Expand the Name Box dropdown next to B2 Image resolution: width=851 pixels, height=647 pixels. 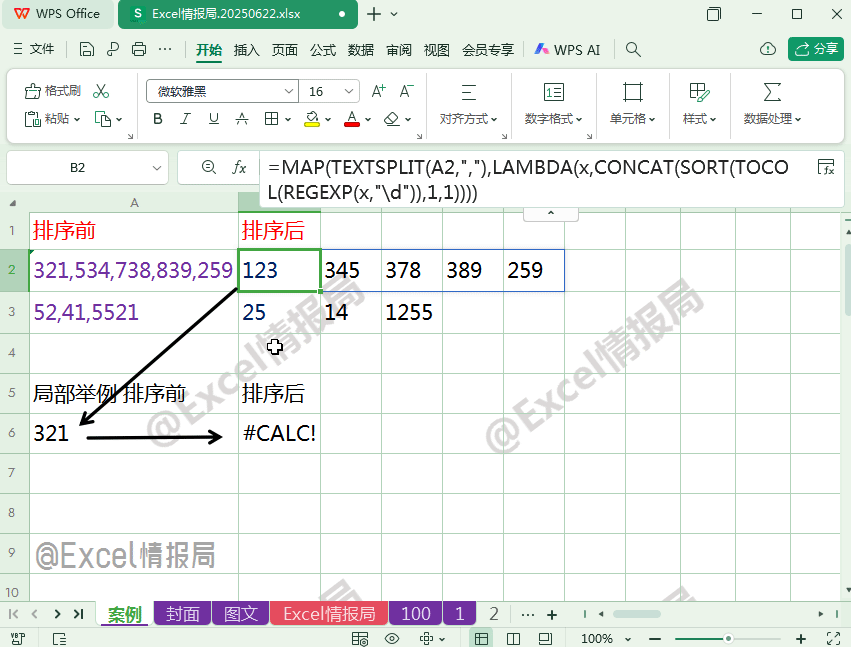157,168
